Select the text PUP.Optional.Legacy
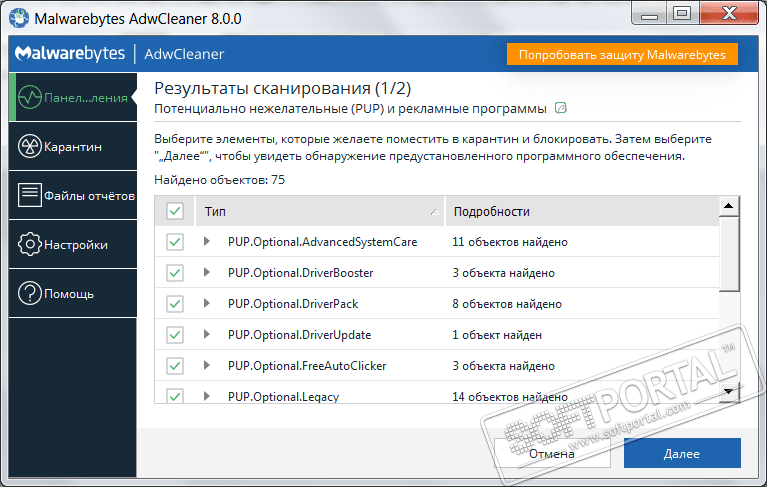Viewport: 767px width, 487px height. (283, 397)
